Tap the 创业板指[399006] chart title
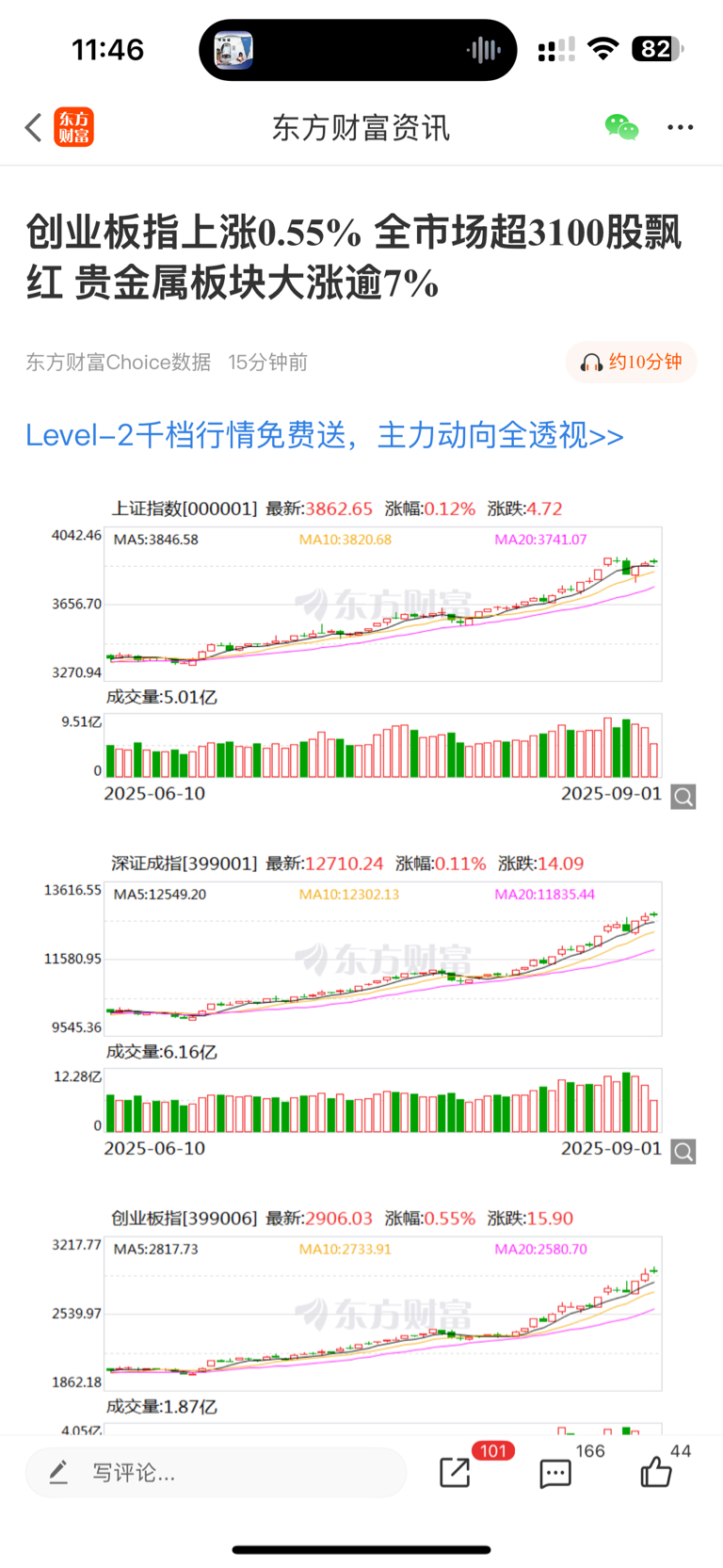Viewport: 723px width, 1568px height. [185, 1218]
